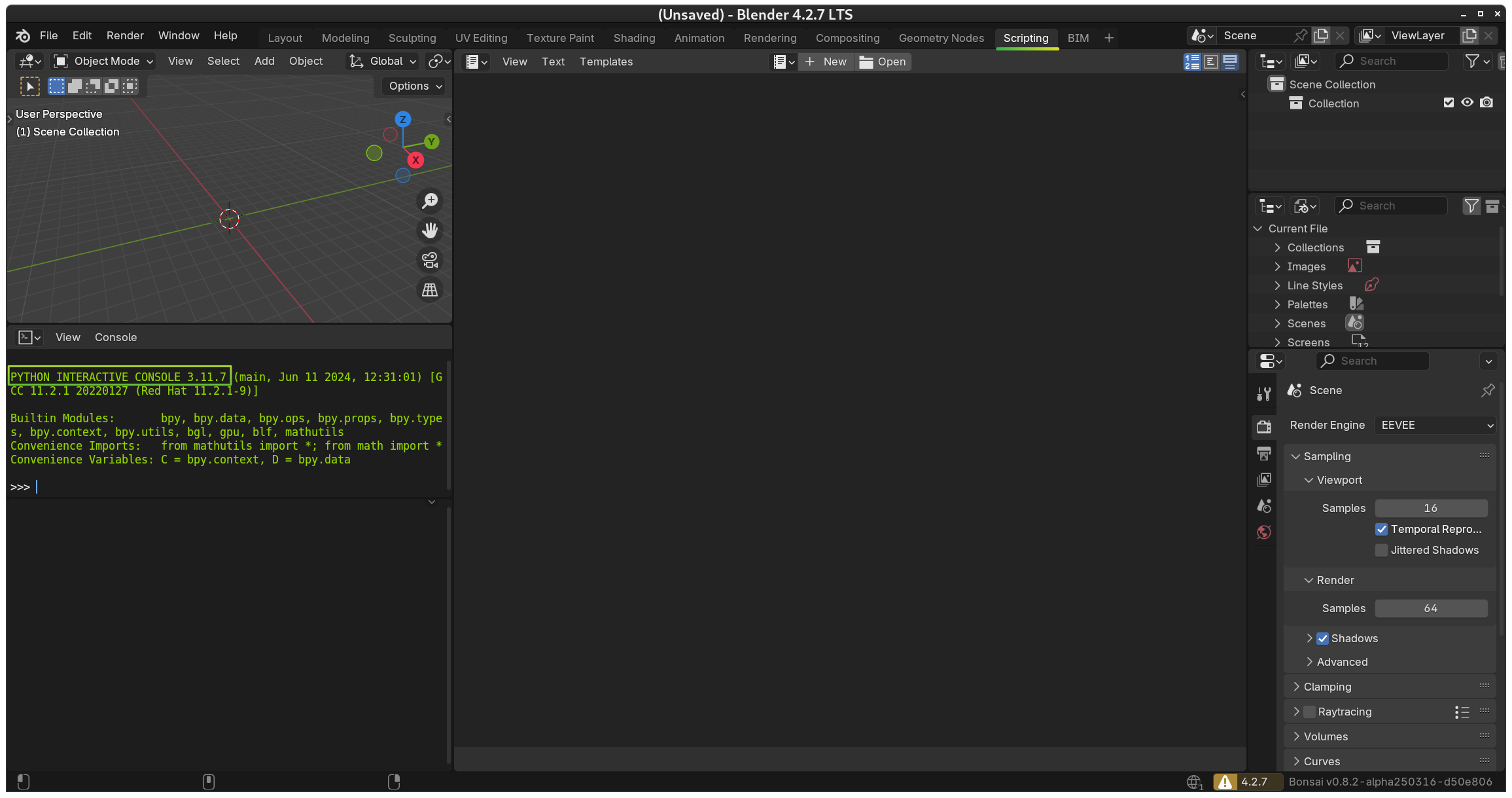The height and width of the screenshot is (798, 1512).
Task: Uncheck Collection exclude-from-view-layer checkbox
Action: click(x=1449, y=103)
